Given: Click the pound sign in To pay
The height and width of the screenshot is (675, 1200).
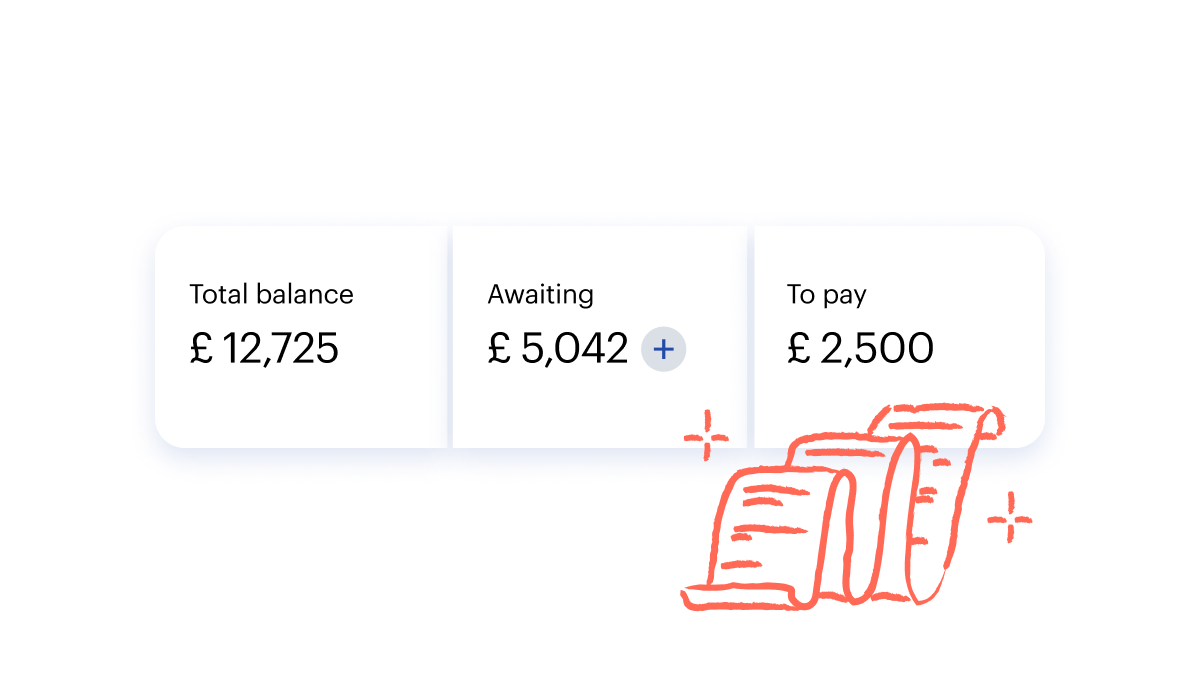Looking at the screenshot, I should pos(798,349).
